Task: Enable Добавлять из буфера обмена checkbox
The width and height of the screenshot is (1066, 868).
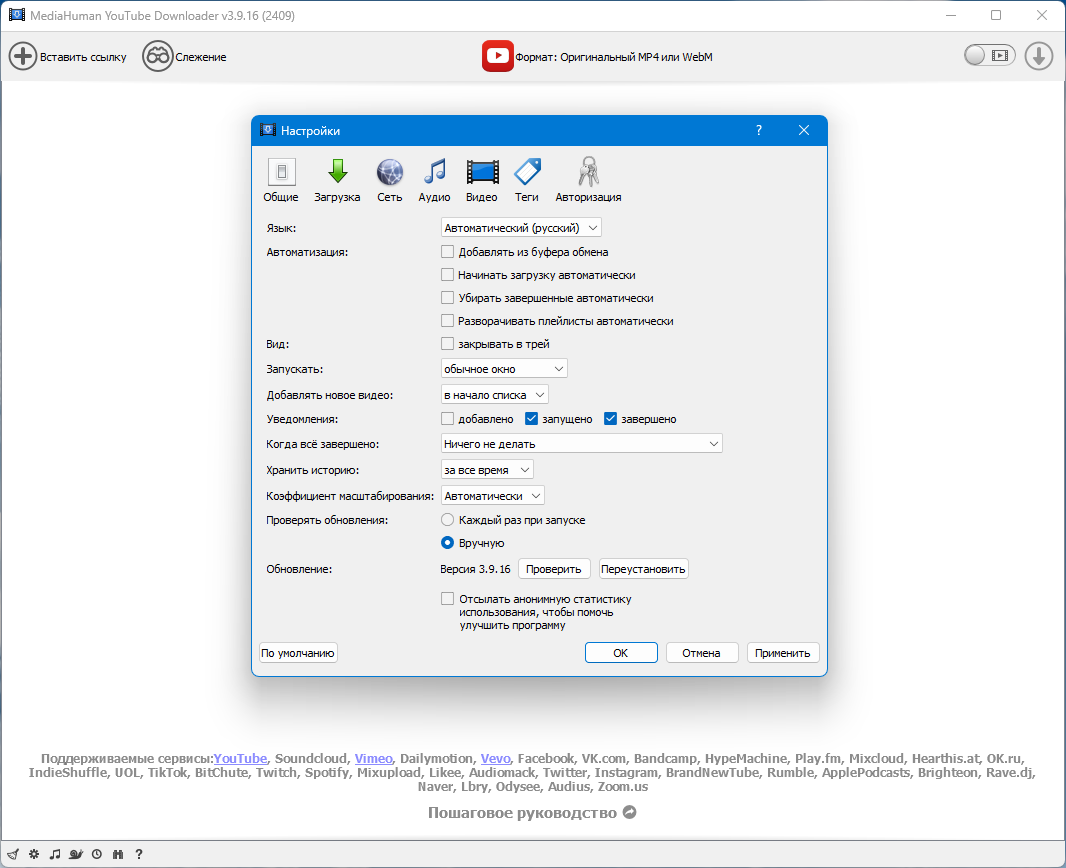Action: pyautogui.click(x=447, y=251)
